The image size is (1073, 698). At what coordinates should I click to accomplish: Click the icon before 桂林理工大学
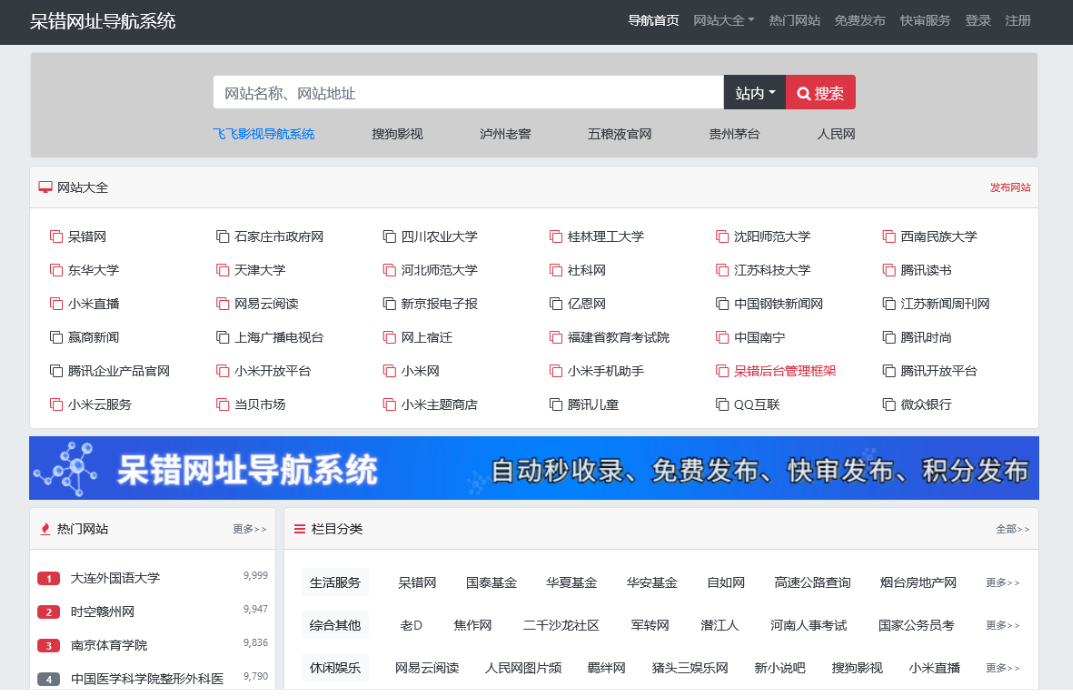(x=556, y=237)
